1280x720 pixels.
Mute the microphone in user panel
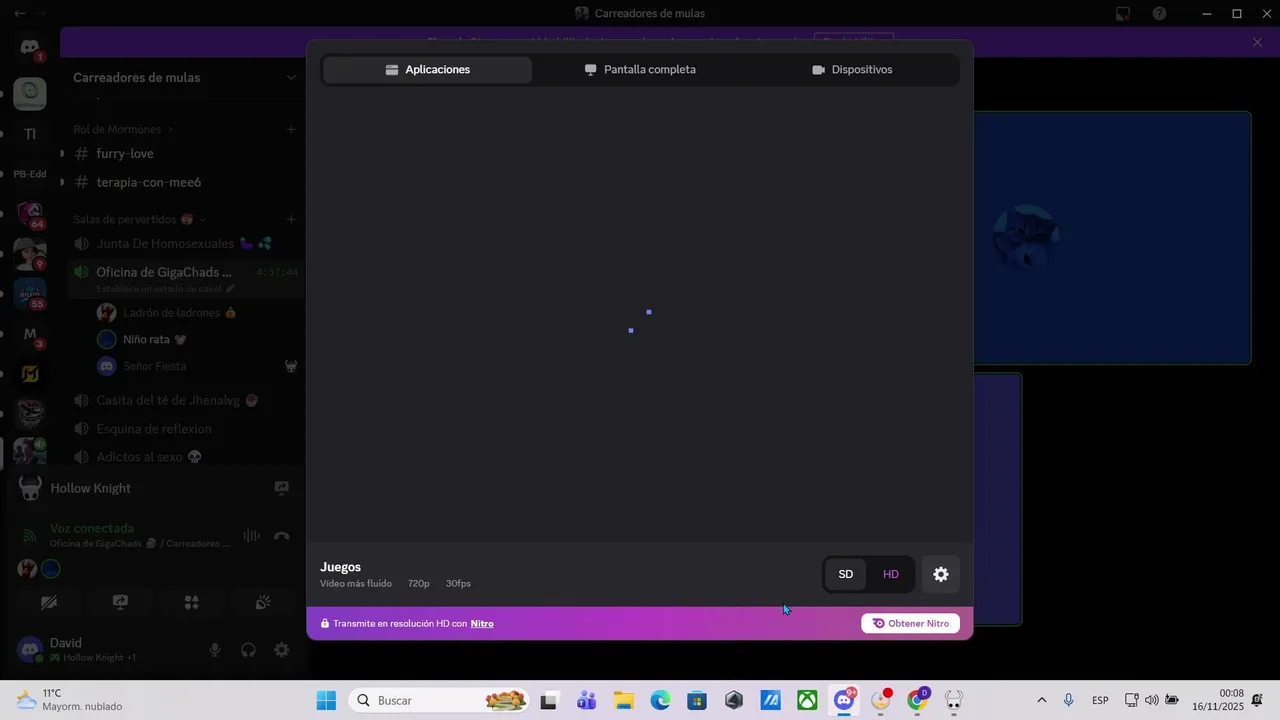point(214,650)
